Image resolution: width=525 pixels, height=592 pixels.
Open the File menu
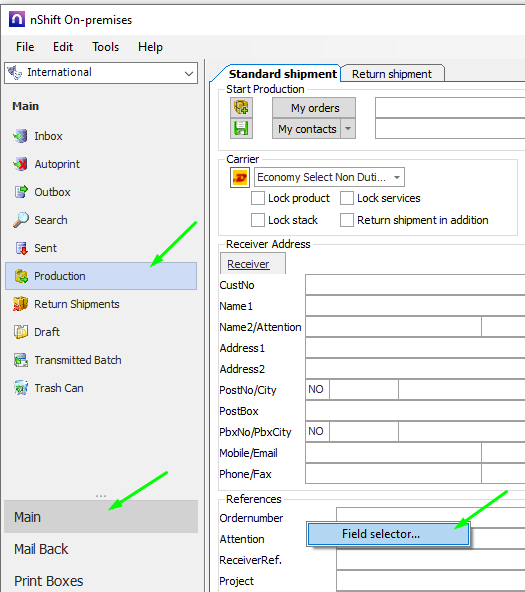[x=25, y=47]
